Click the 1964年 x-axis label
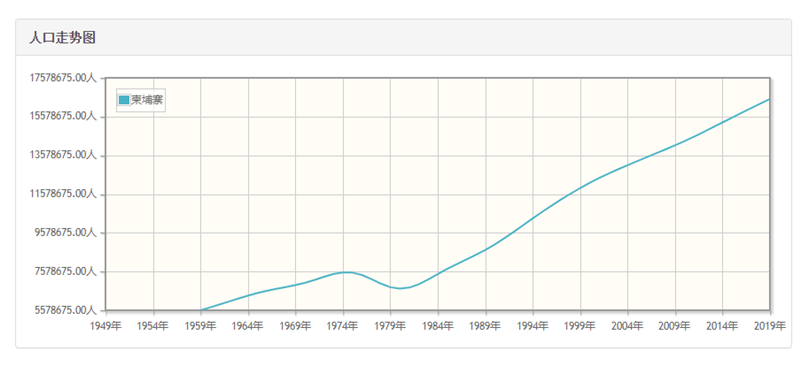 [x=248, y=326]
